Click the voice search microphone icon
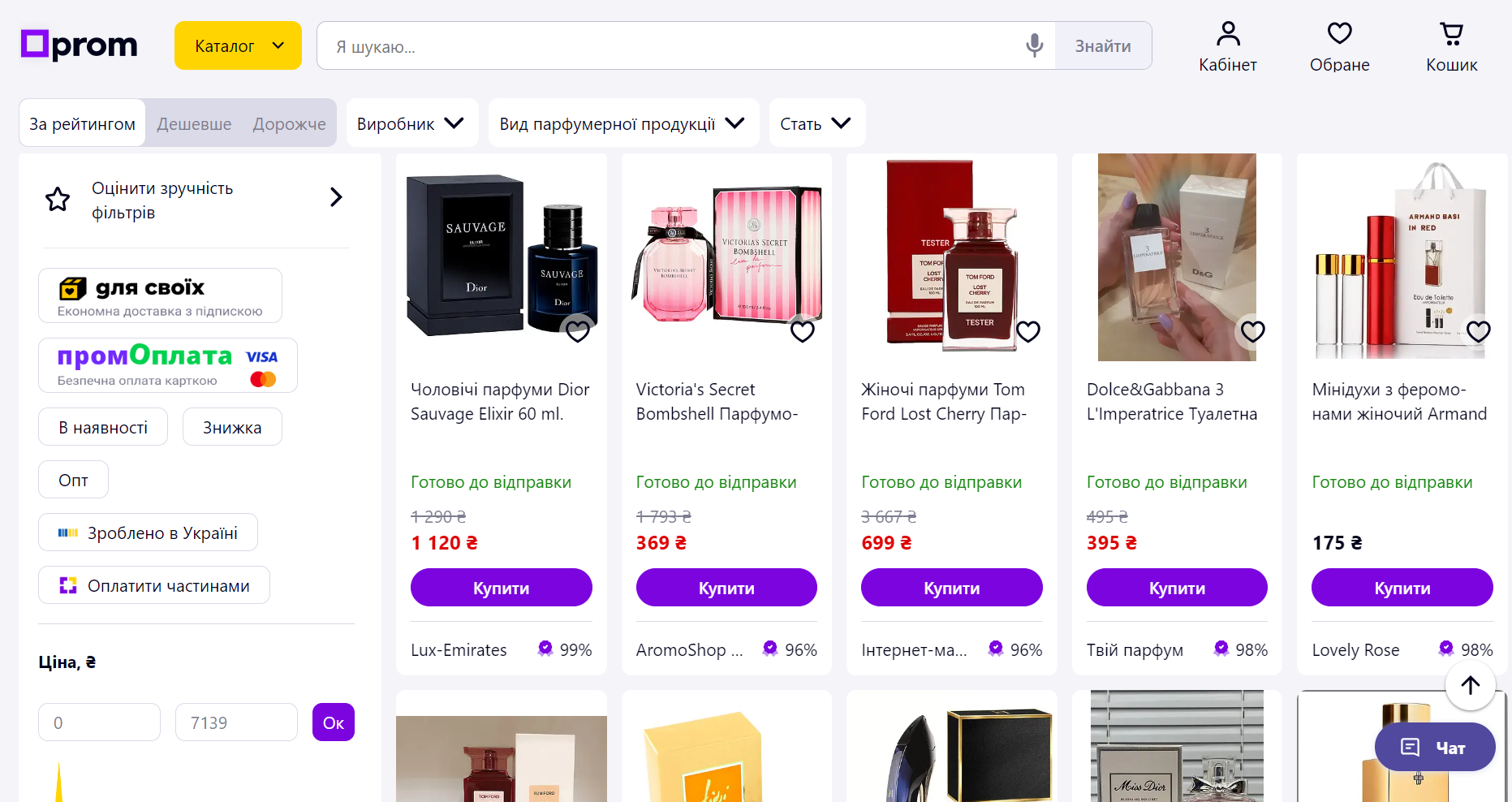 click(1034, 45)
